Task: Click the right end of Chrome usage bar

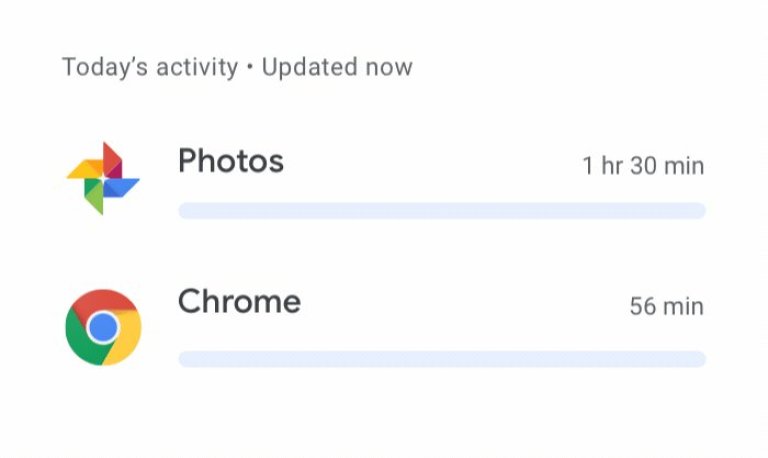Action: coord(698,359)
